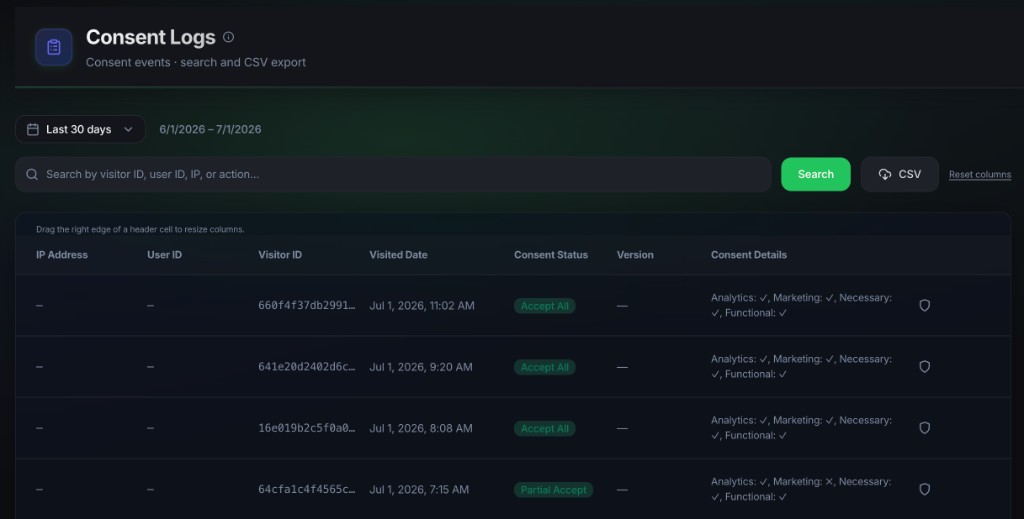The image size is (1024, 519).
Task: Focus the visitor ID search input
Action: 393,174
